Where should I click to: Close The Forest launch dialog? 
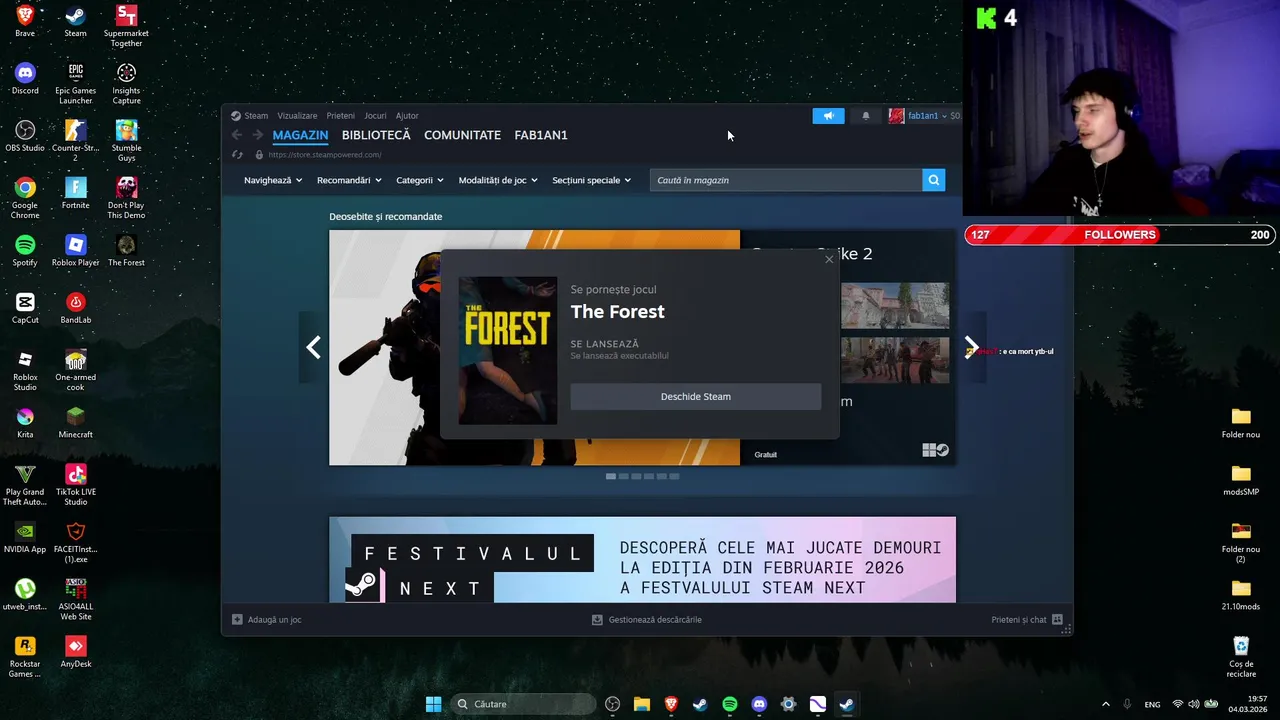(829, 260)
